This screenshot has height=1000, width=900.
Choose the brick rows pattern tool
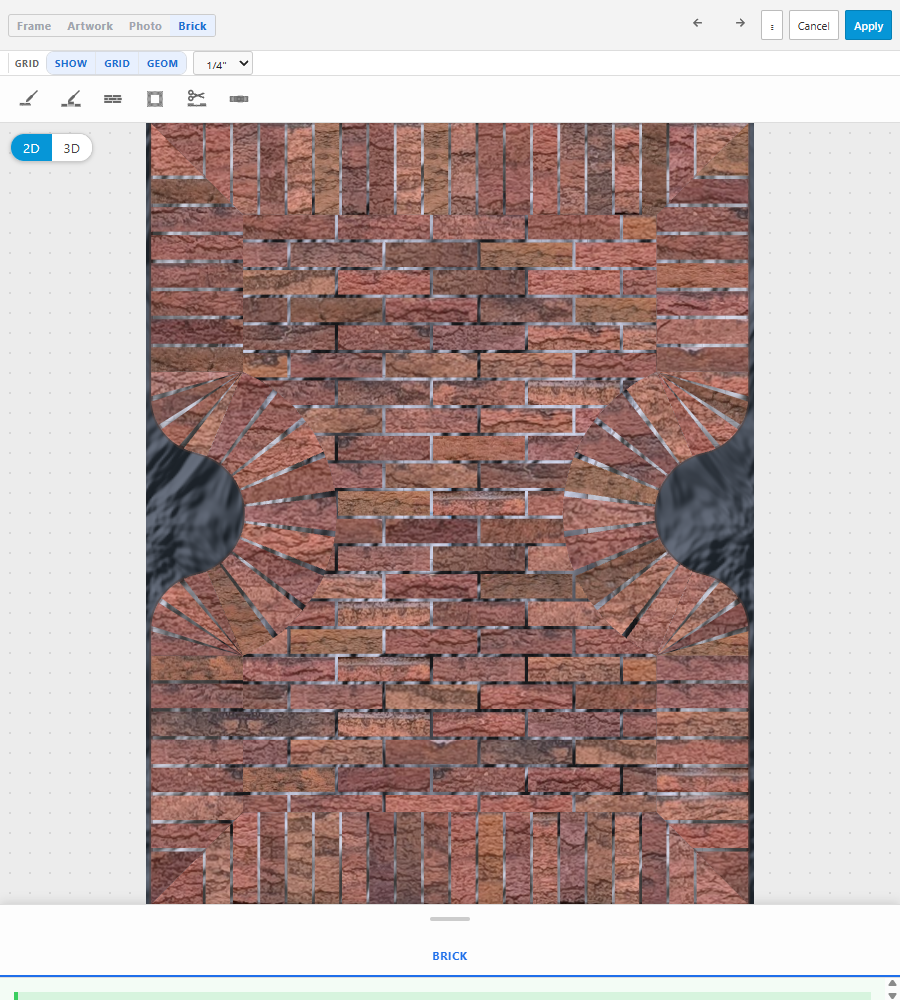point(113,99)
